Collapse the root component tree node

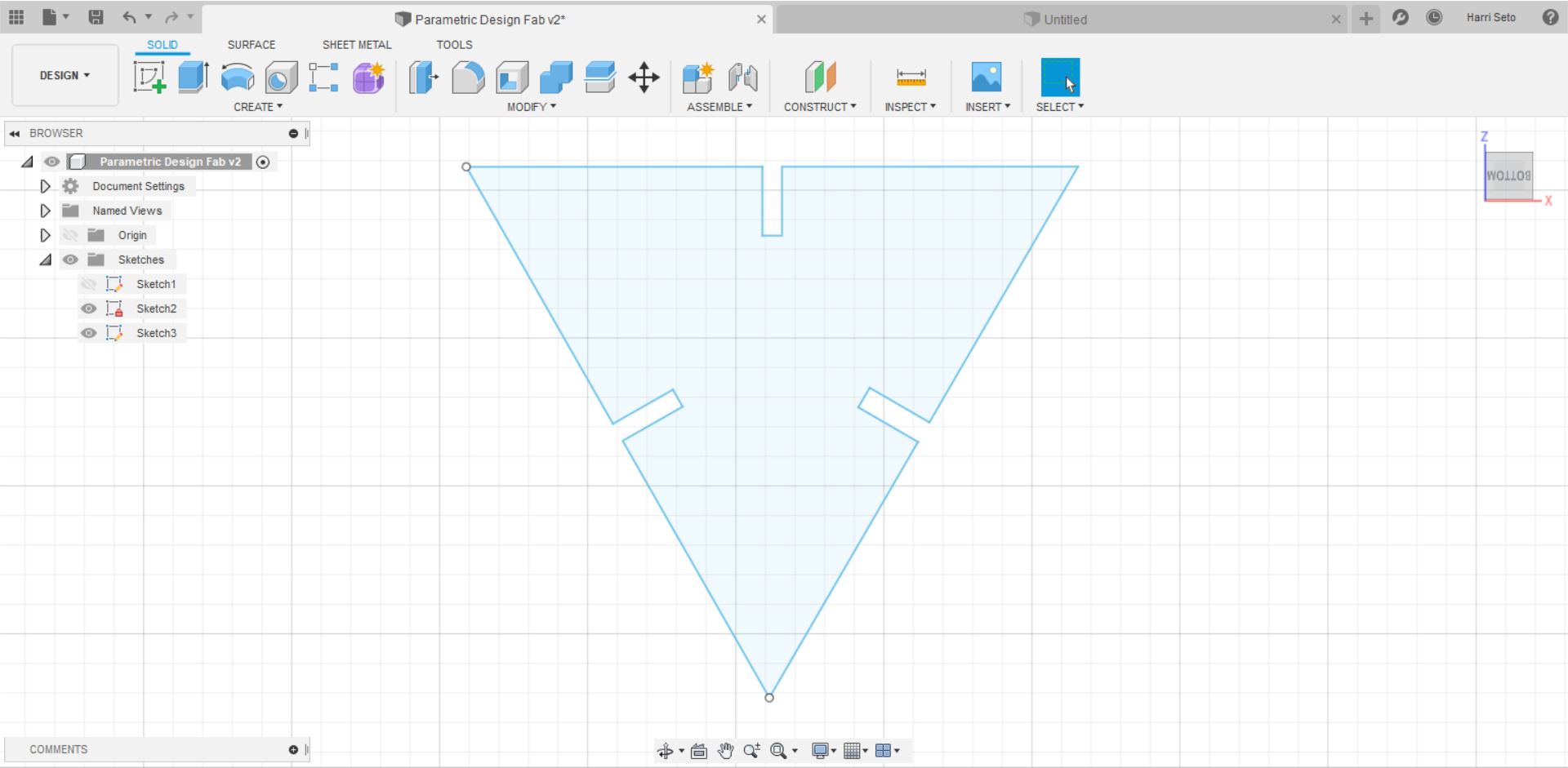point(28,162)
